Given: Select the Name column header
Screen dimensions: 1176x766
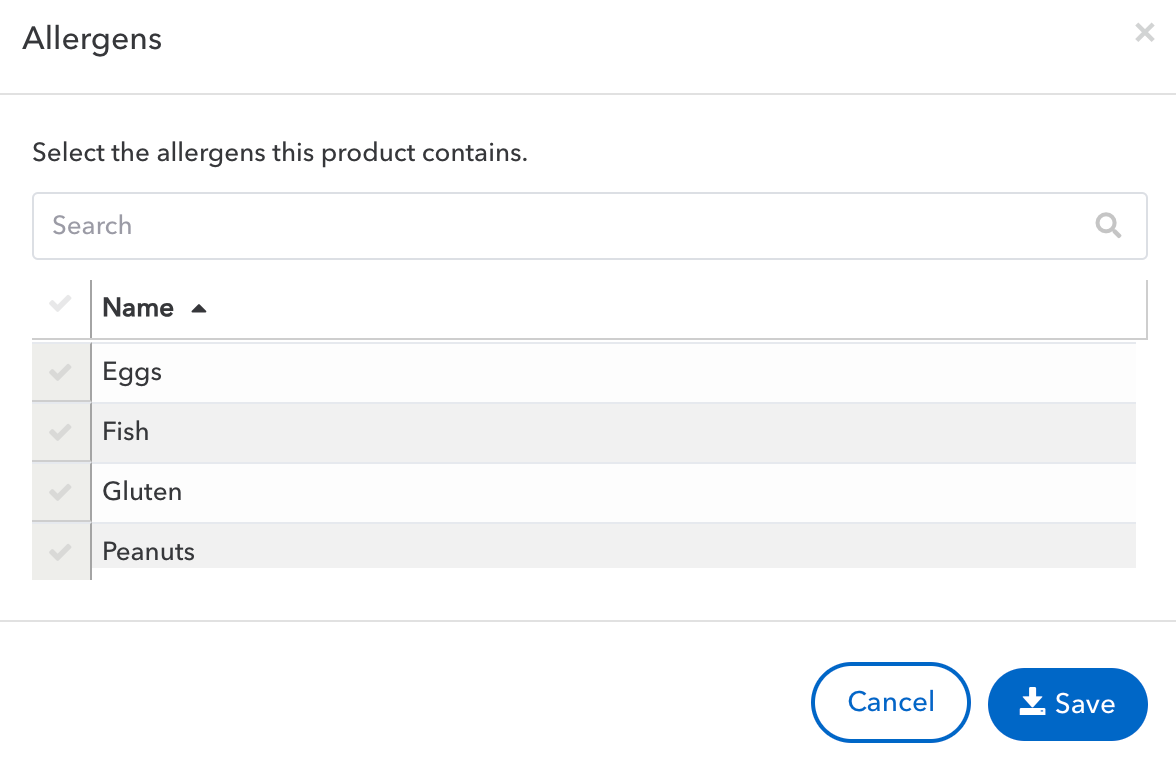Looking at the screenshot, I should coord(137,308).
